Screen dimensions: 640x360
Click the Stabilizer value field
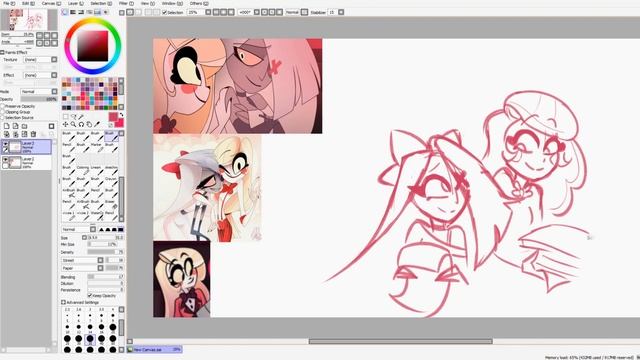tap(332, 12)
